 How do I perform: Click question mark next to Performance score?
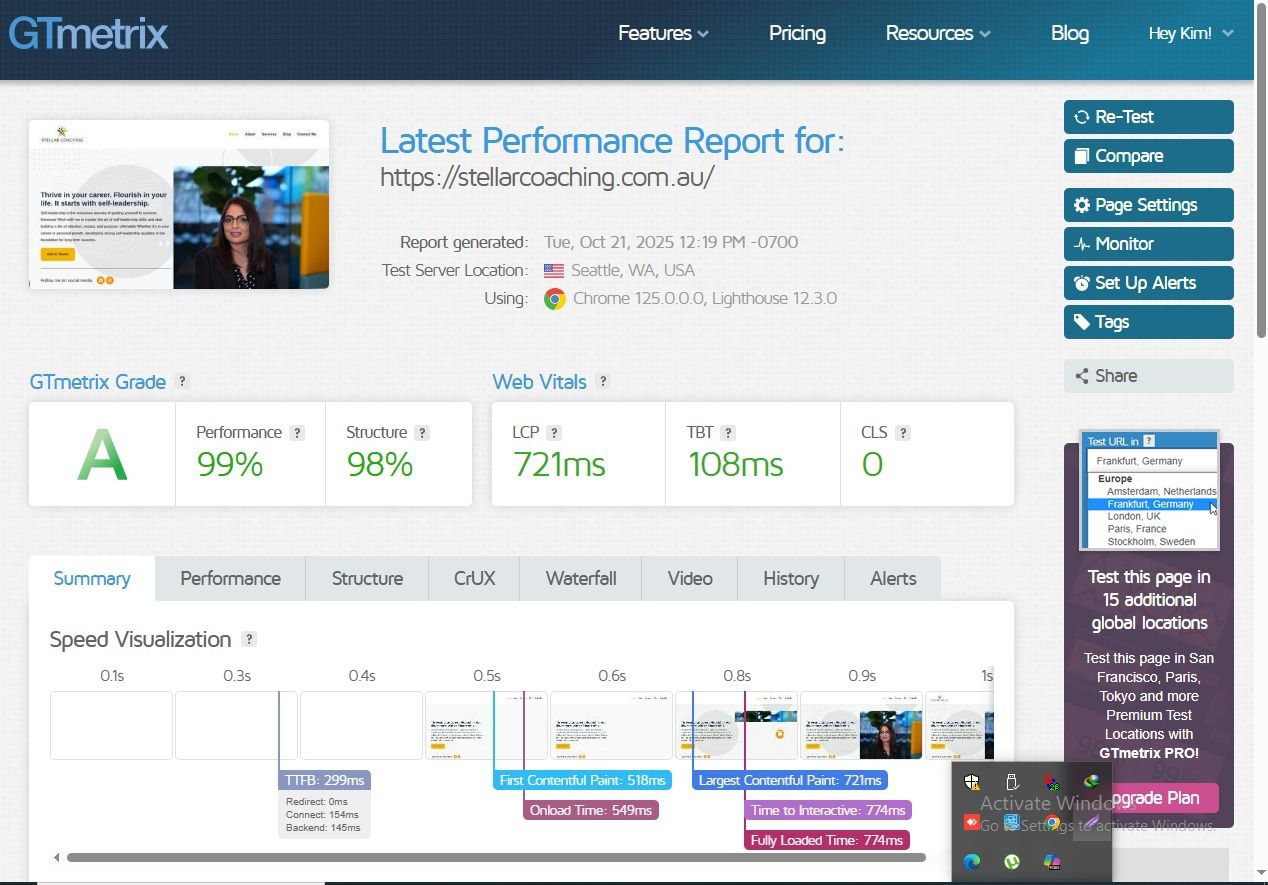tap(297, 433)
